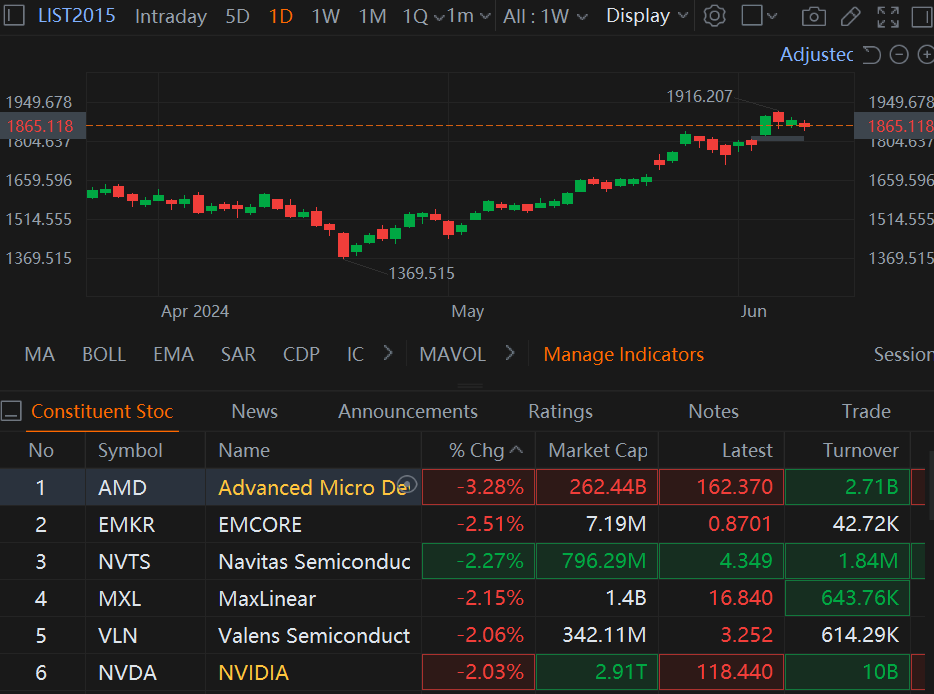Zoom in chart with plus icon

click(925, 55)
